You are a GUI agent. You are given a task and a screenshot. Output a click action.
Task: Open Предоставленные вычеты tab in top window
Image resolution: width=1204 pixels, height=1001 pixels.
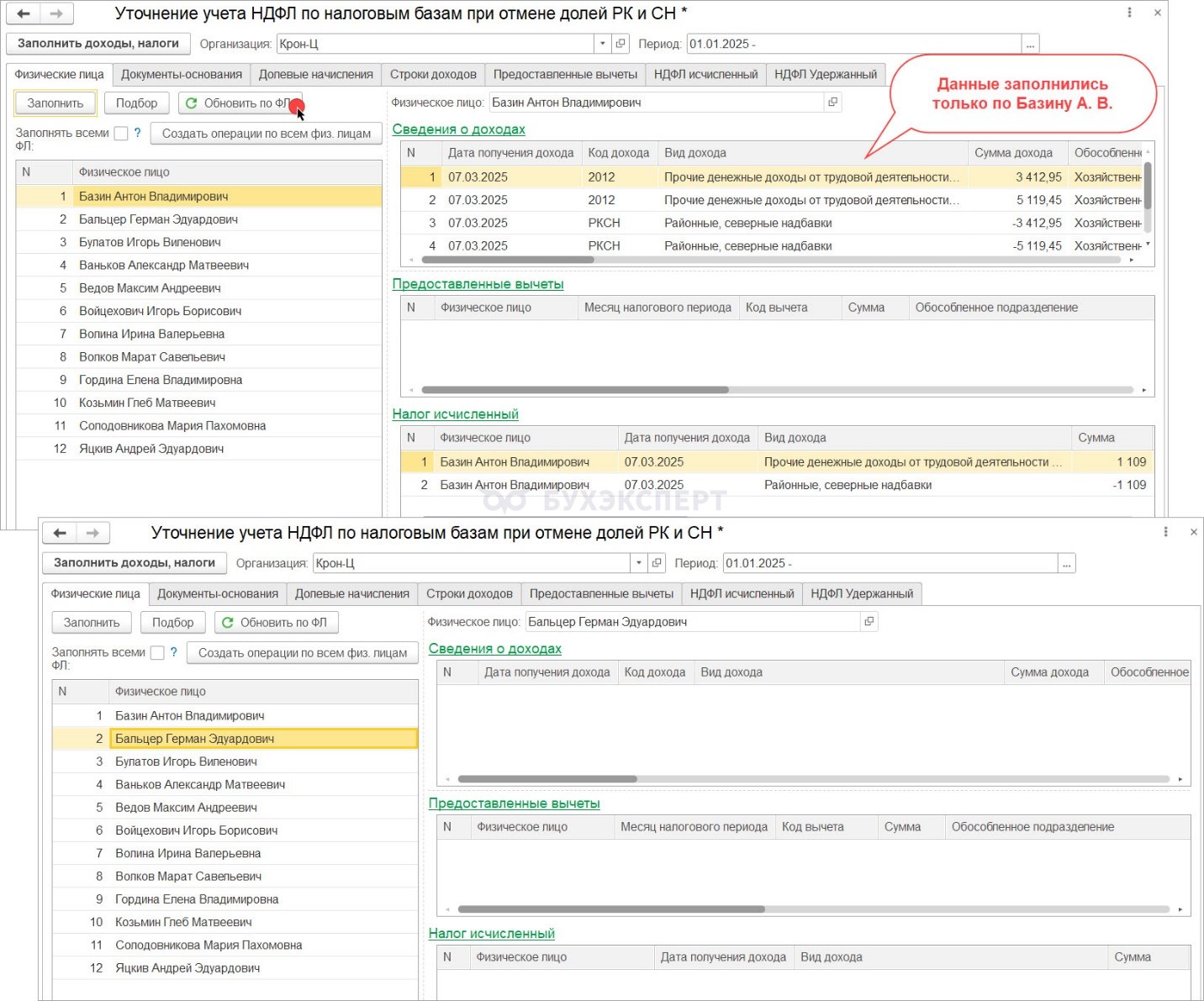(565, 74)
